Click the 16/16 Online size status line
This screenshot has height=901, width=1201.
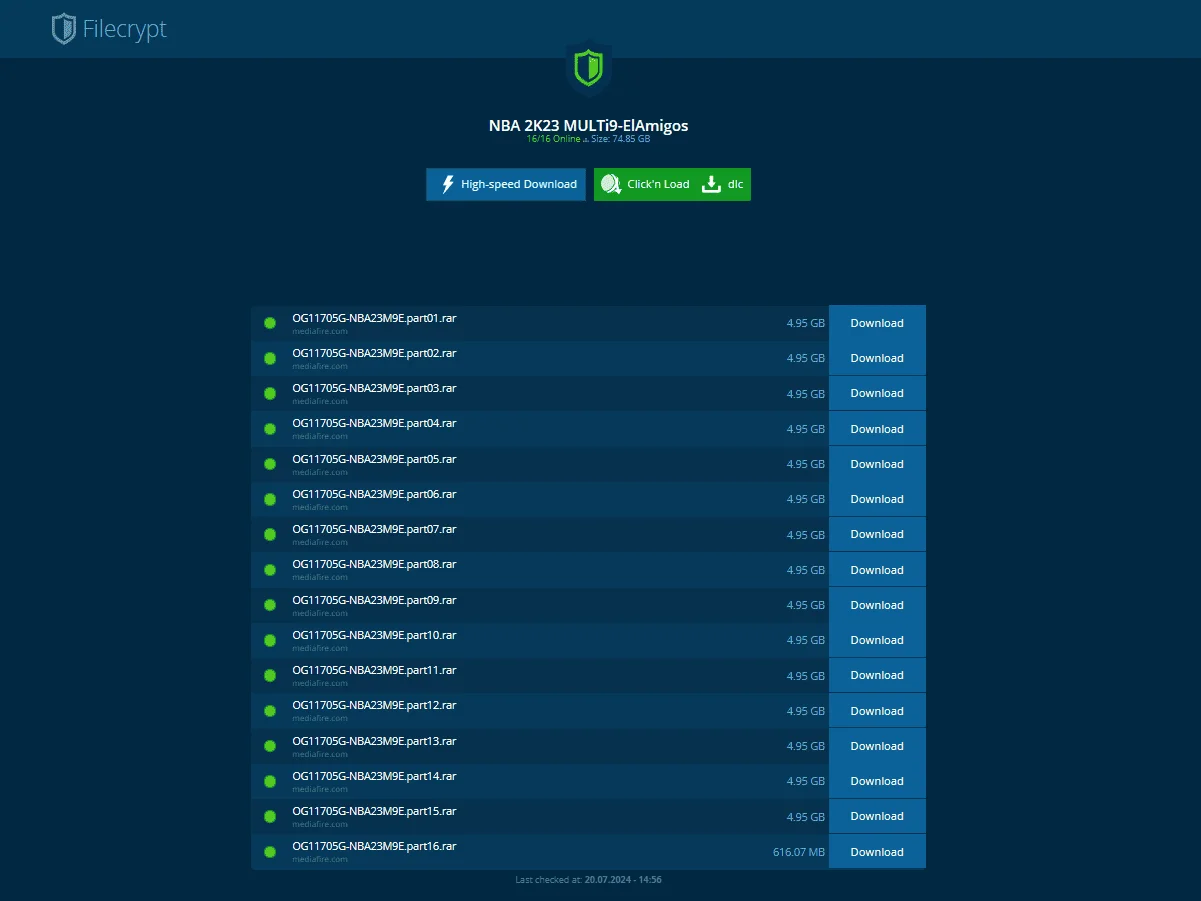pos(588,139)
